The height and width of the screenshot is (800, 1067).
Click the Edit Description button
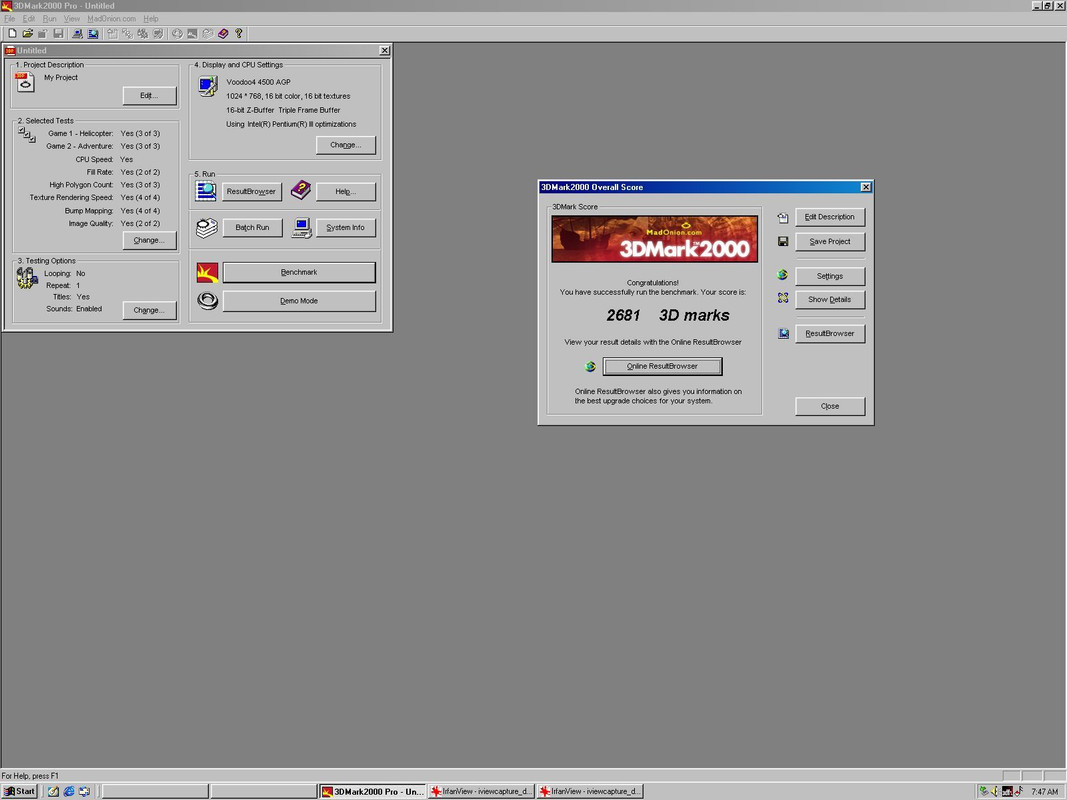[830, 217]
